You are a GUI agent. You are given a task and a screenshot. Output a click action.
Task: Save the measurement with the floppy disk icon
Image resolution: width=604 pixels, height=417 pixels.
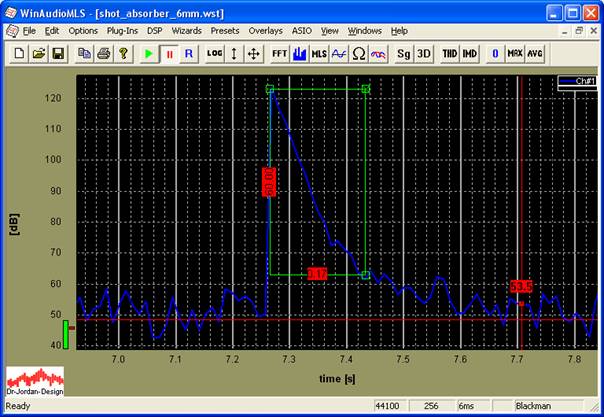click(59, 54)
